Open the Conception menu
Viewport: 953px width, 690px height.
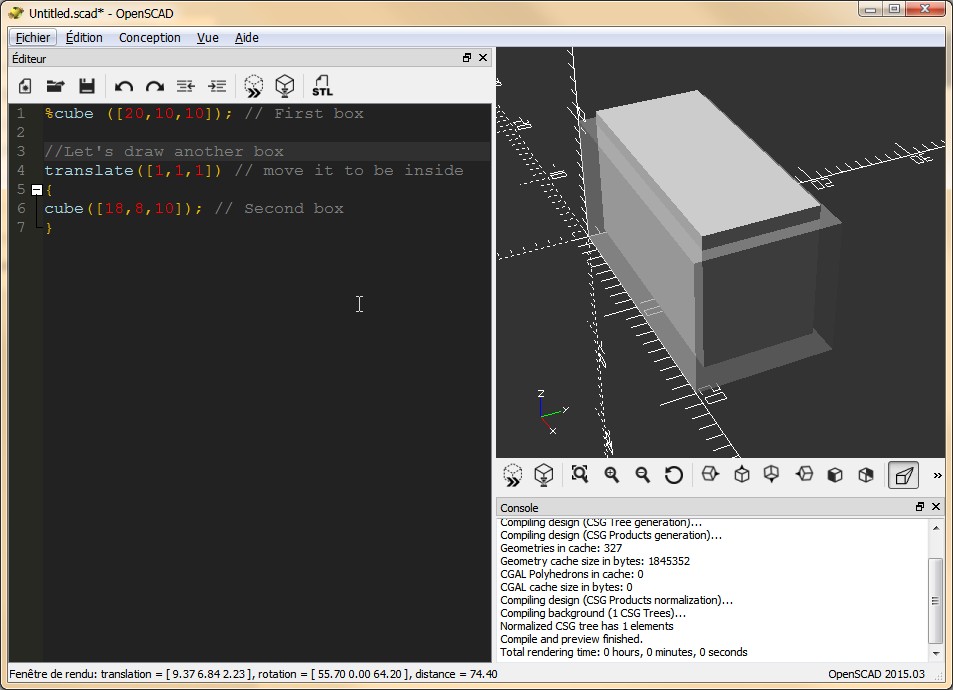pyautogui.click(x=150, y=38)
